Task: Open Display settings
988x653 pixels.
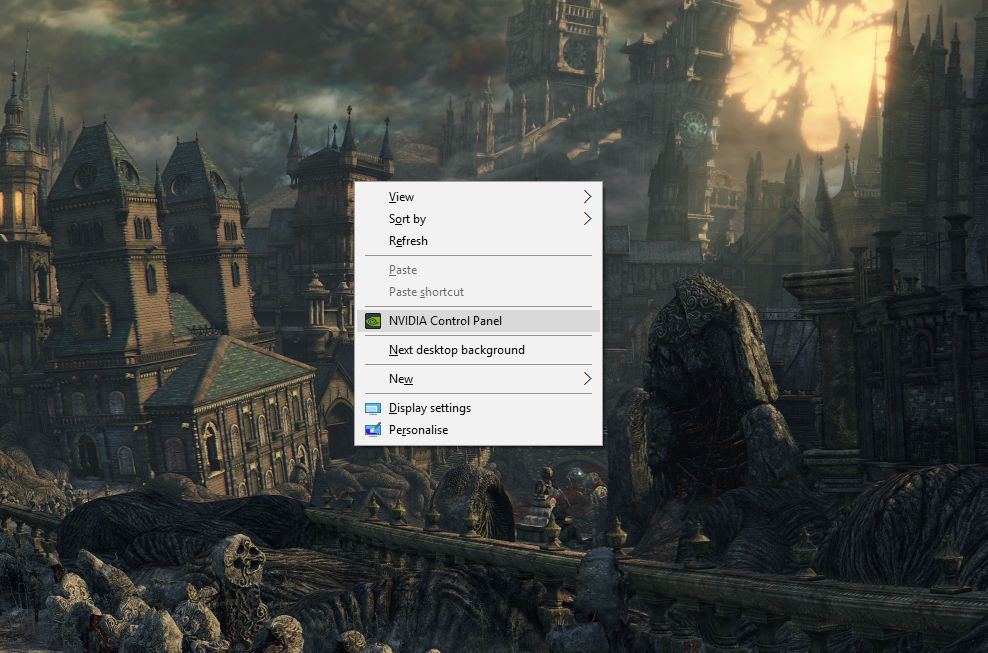Action: click(478, 408)
